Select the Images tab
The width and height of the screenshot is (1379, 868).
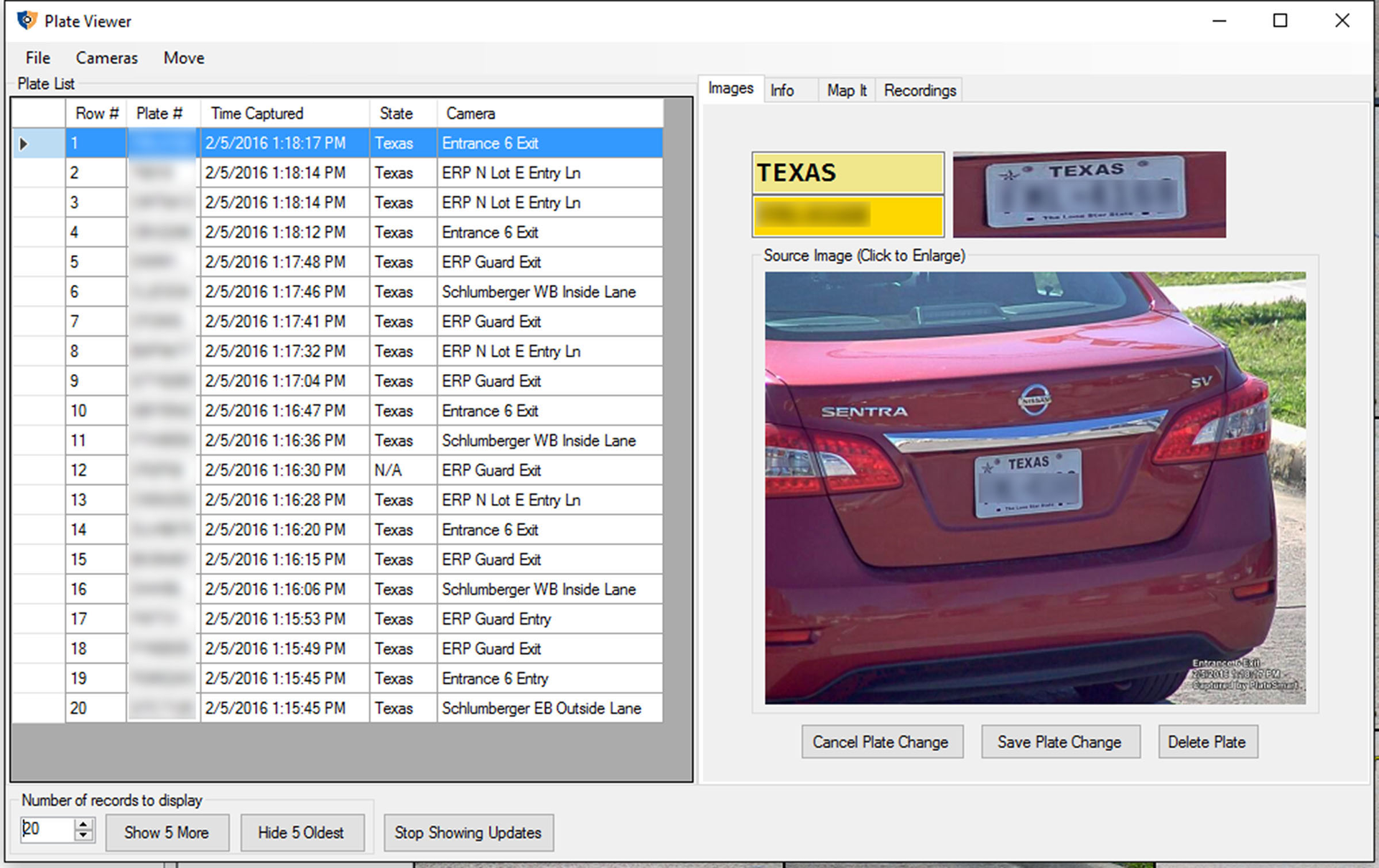click(x=729, y=88)
